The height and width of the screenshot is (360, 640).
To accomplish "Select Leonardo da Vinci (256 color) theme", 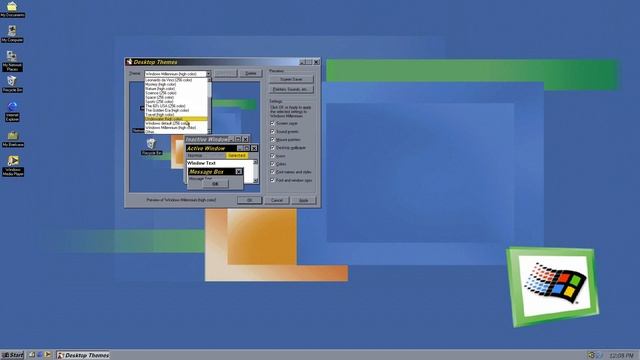I will tap(176, 80).
